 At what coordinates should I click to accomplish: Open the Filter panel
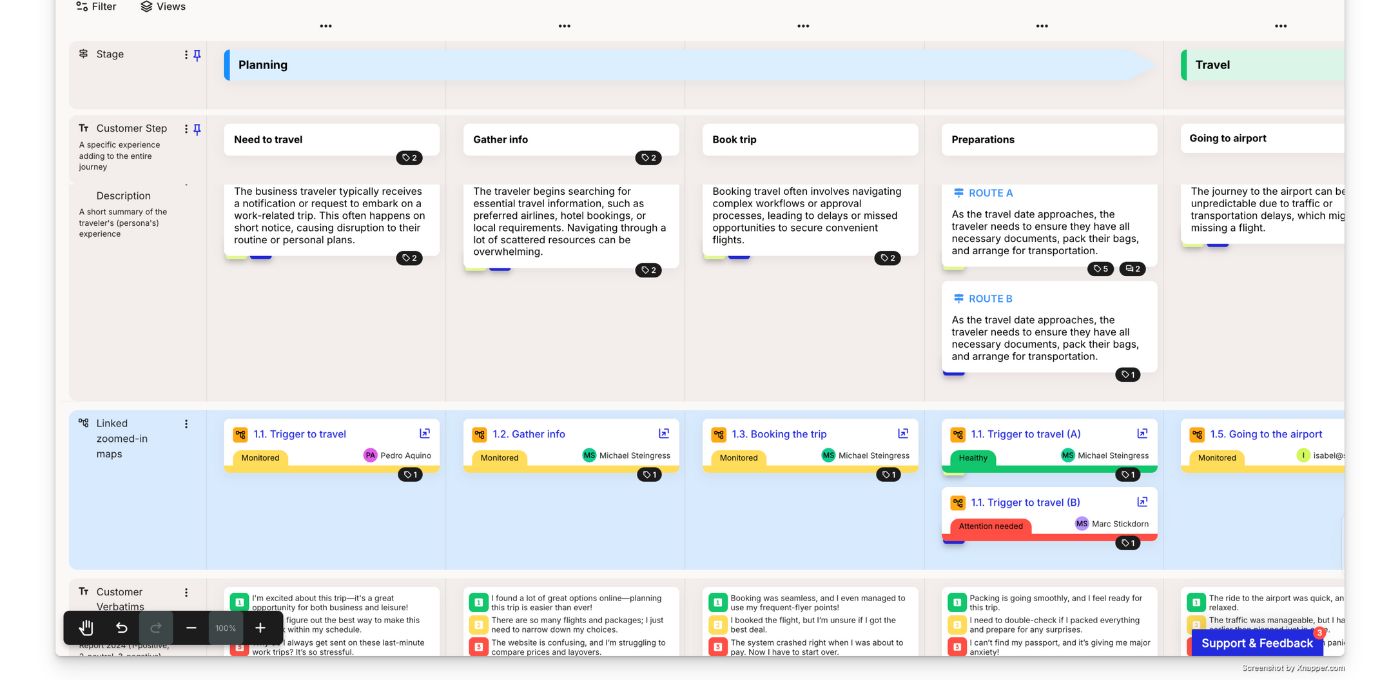click(96, 6)
